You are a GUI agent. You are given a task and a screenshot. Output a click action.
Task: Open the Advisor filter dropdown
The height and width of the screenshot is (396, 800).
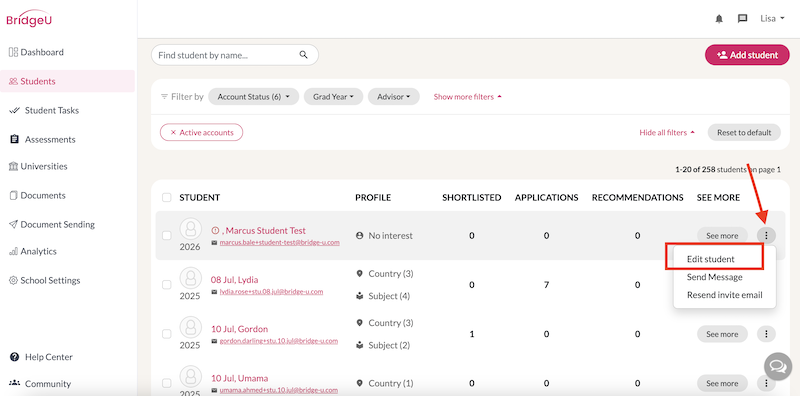[x=393, y=96]
